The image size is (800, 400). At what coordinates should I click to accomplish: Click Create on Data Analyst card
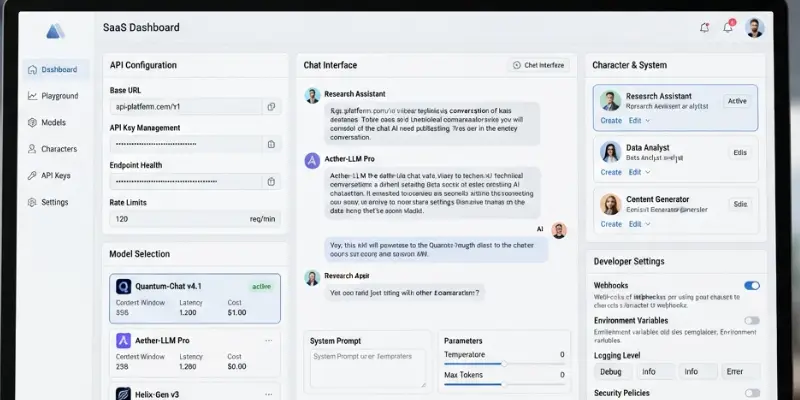pyautogui.click(x=611, y=172)
